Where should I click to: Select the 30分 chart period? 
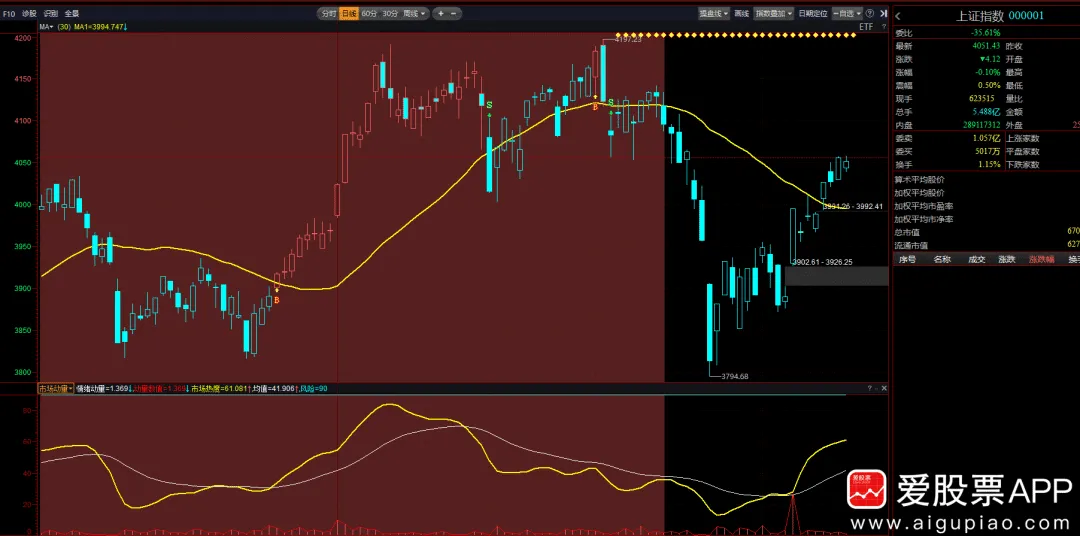pyautogui.click(x=390, y=13)
